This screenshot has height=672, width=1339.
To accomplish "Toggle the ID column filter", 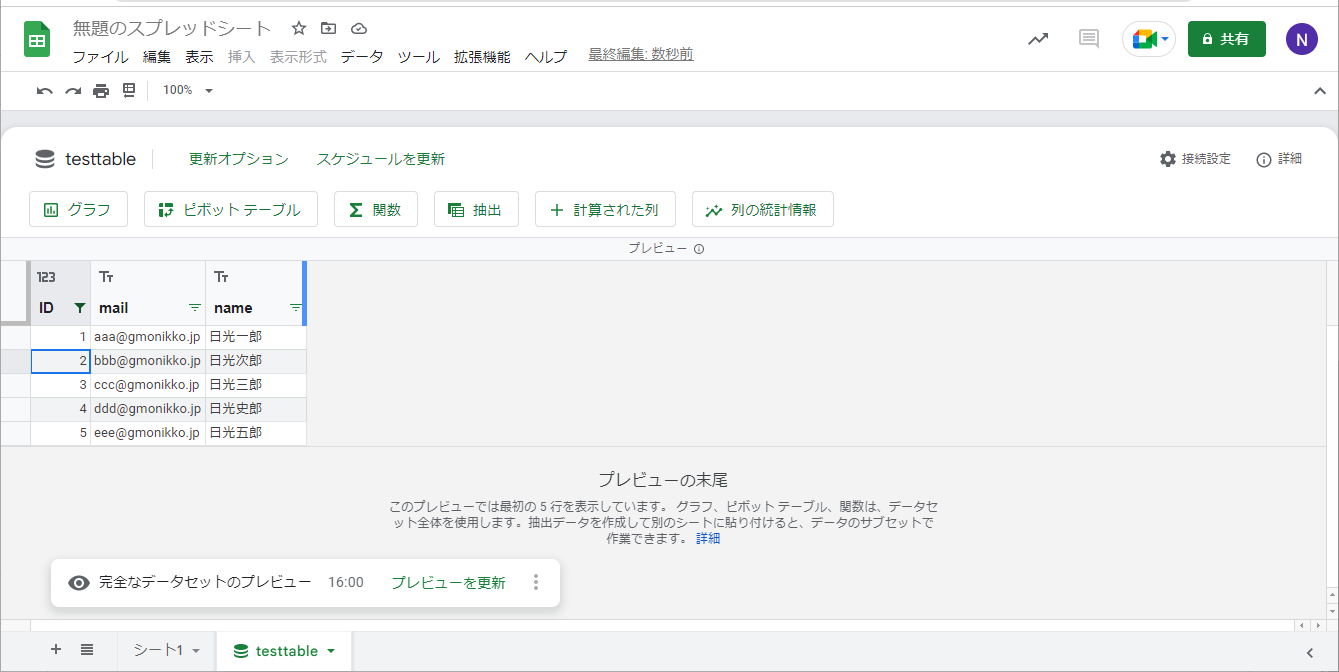I will pyautogui.click(x=80, y=308).
